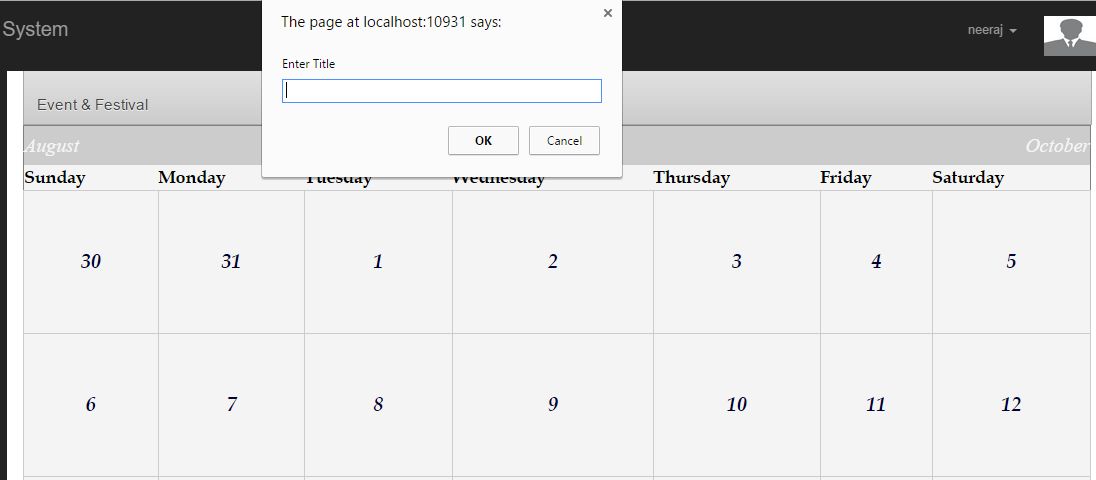Go to previous month August
The width and height of the screenshot is (1096, 480).
pos(52,146)
